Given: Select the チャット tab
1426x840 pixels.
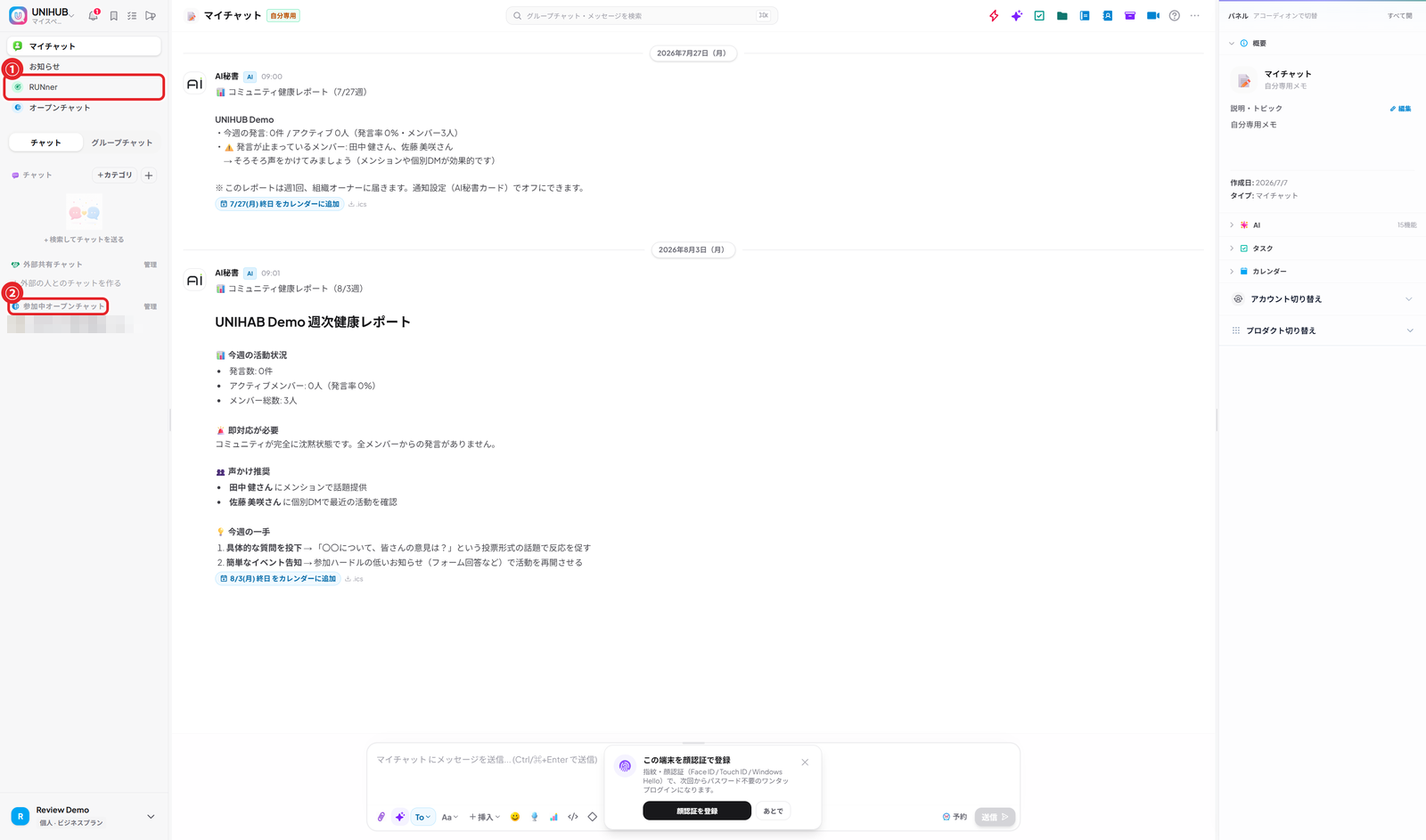Looking at the screenshot, I should 46,143.
